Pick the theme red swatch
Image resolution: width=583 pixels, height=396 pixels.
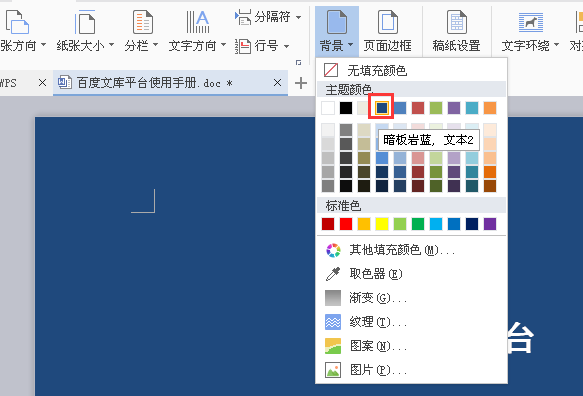point(418,108)
